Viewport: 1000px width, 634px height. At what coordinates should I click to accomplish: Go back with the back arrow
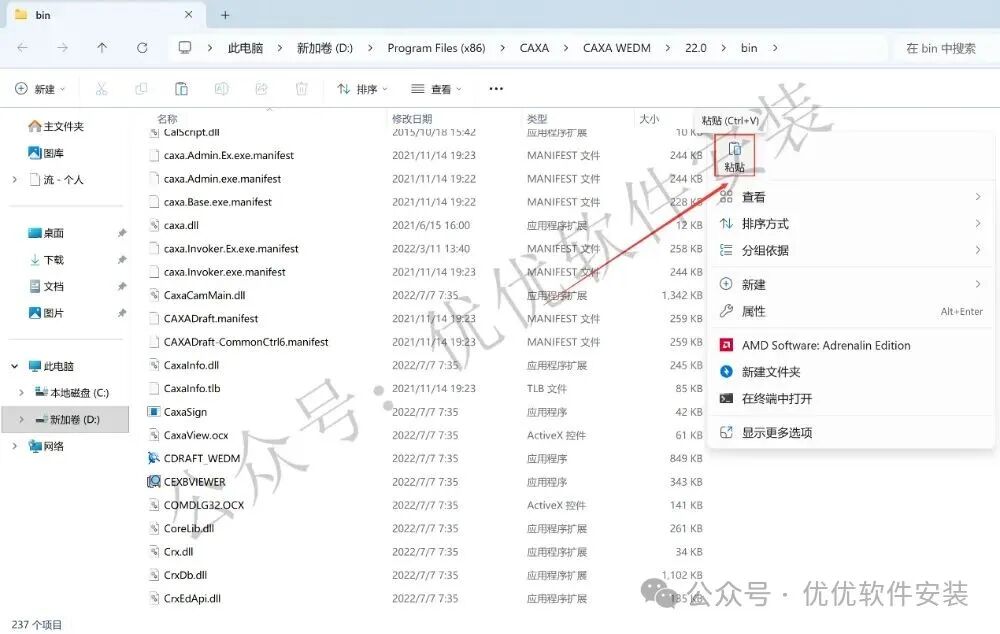coord(22,48)
